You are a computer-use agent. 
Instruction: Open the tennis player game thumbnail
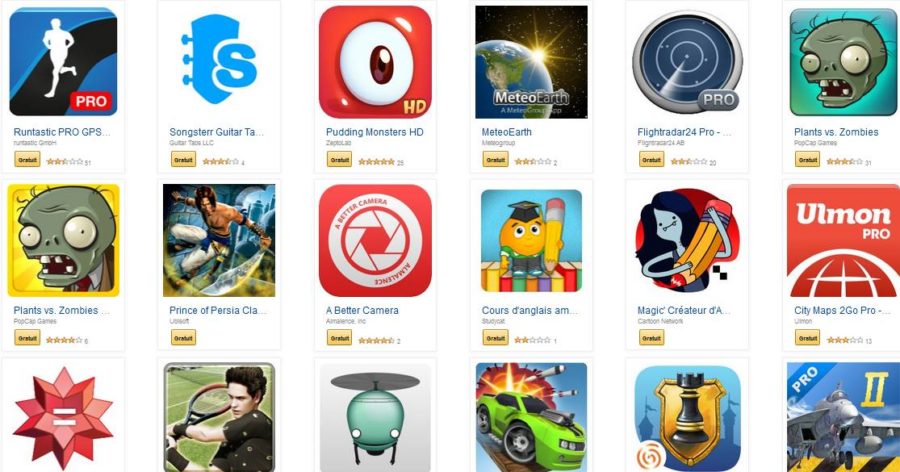219,417
